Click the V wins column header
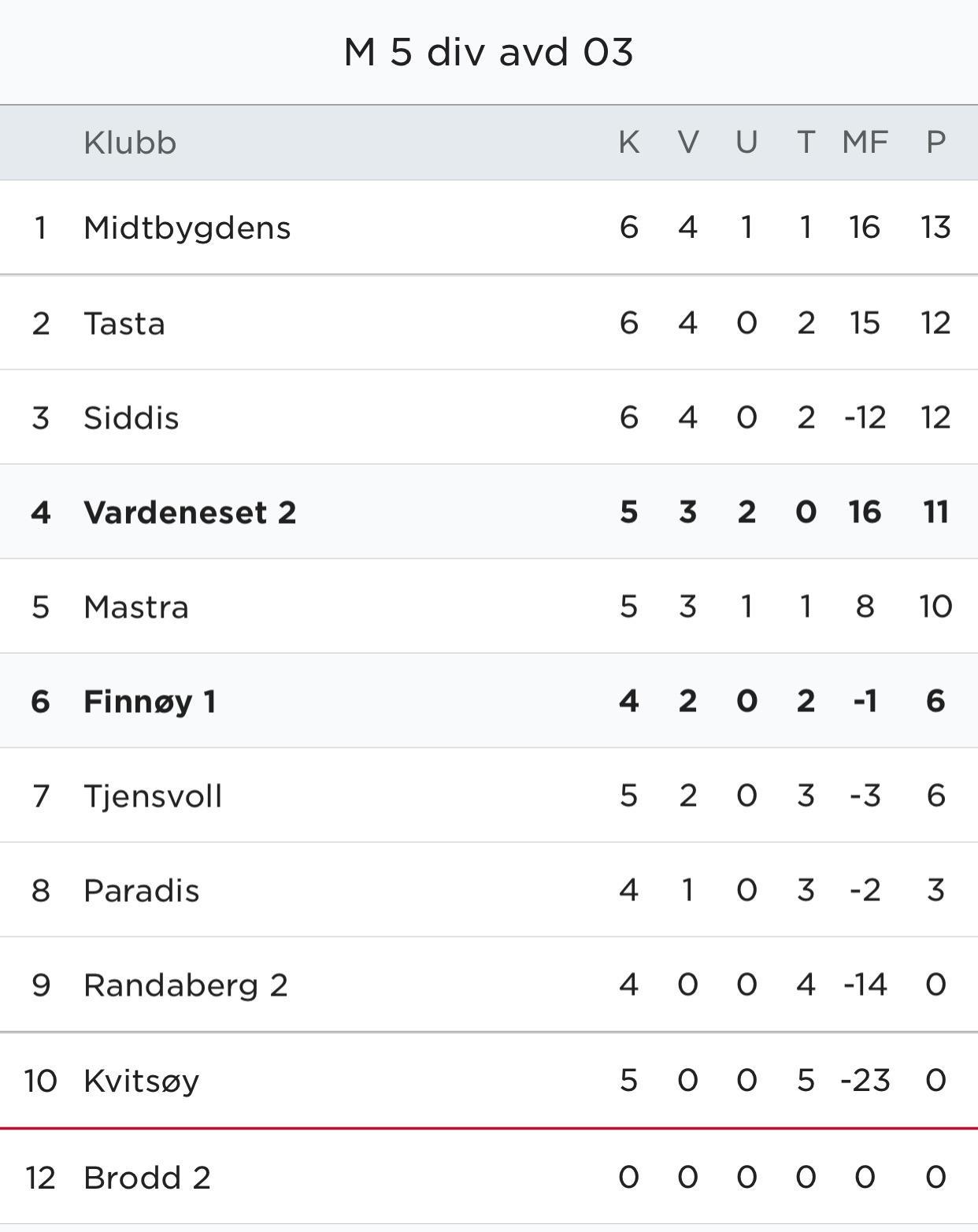Viewport: 978px width, 1232px height. tap(687, 143)
